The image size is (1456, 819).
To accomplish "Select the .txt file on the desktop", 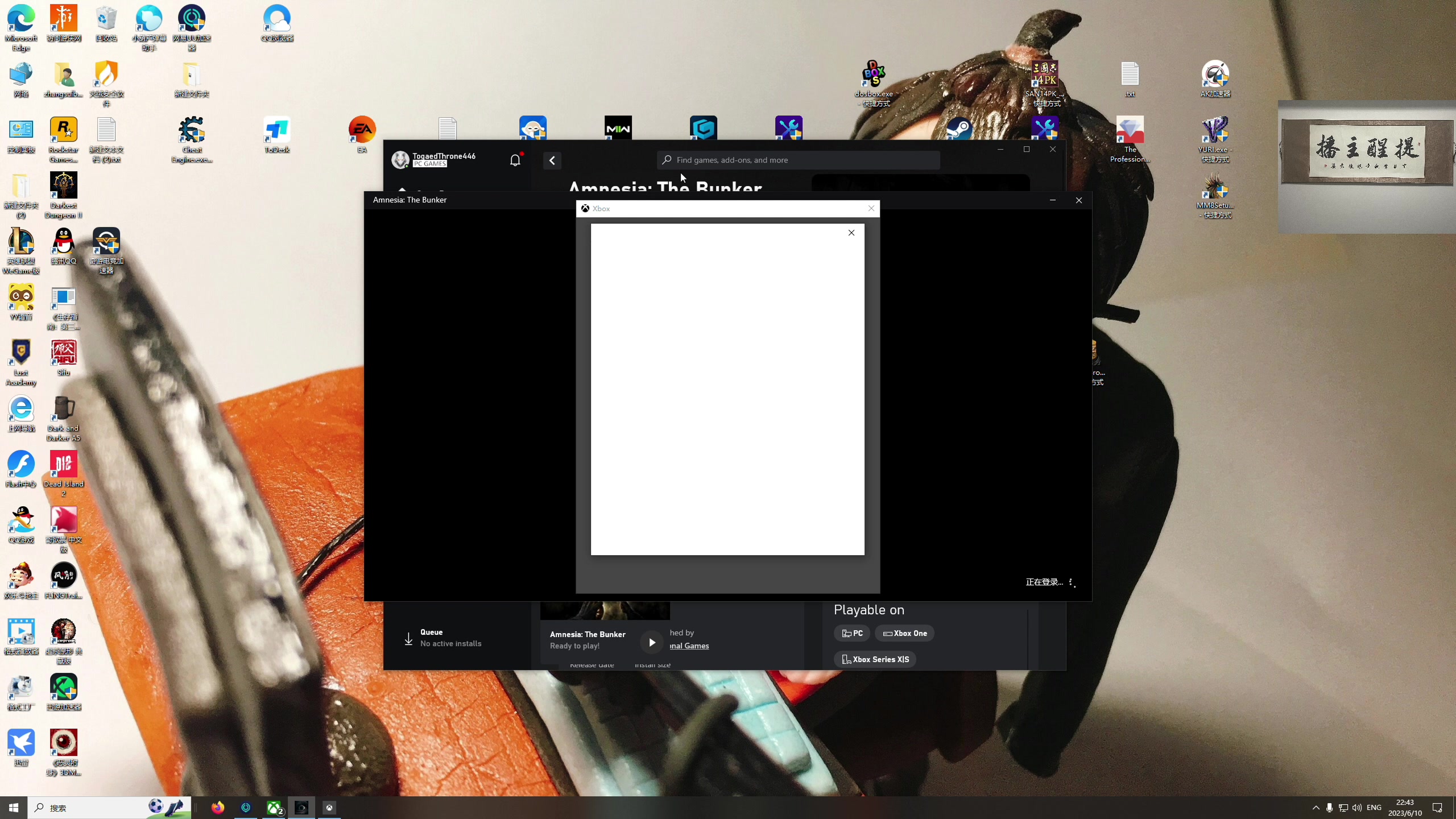I will click(1130, 80).
